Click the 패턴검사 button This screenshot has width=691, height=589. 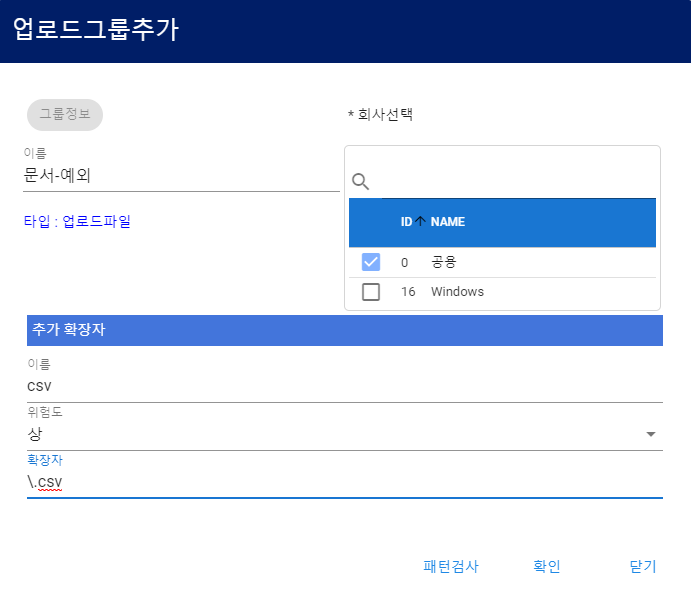(x=450, y=566)
